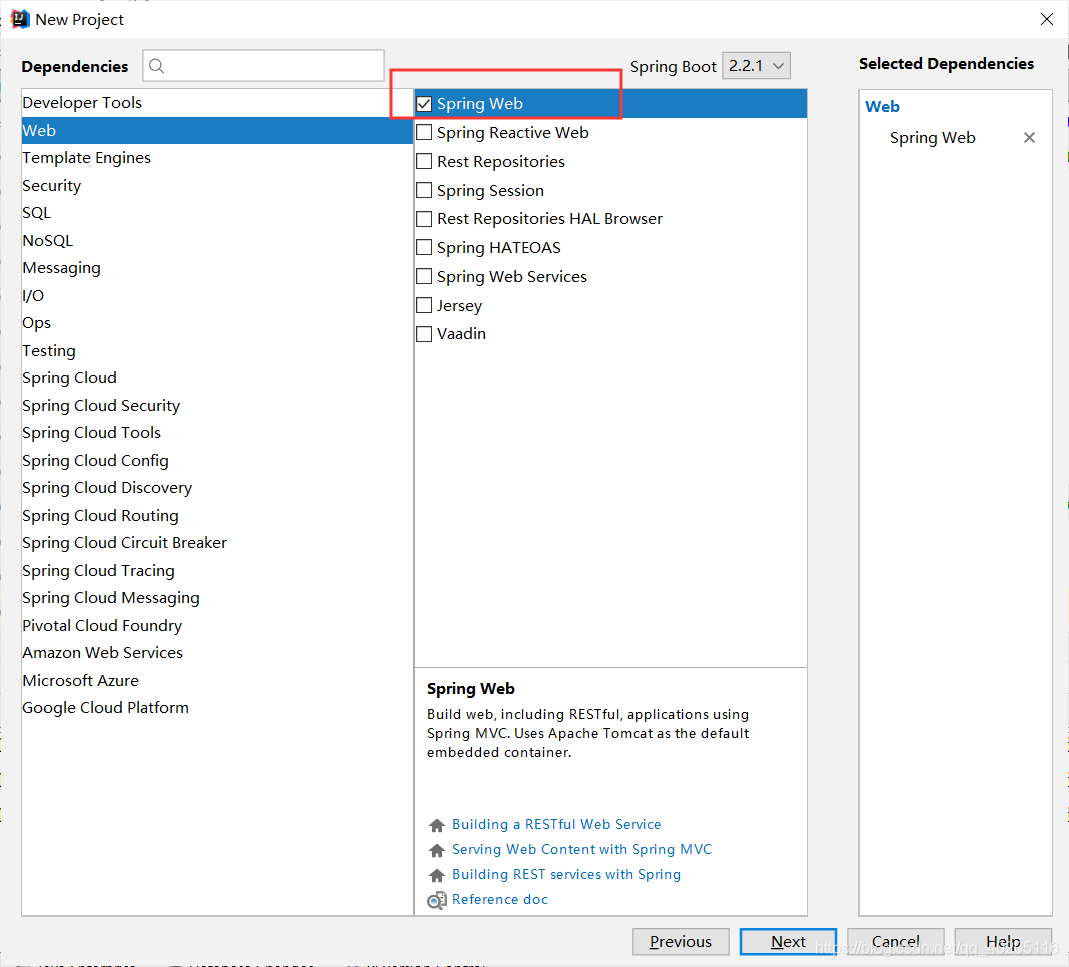Select Amazon Web Services category
Image resolution: width=1069 pixels, height=967 pixels.
(x=217, y=653)
